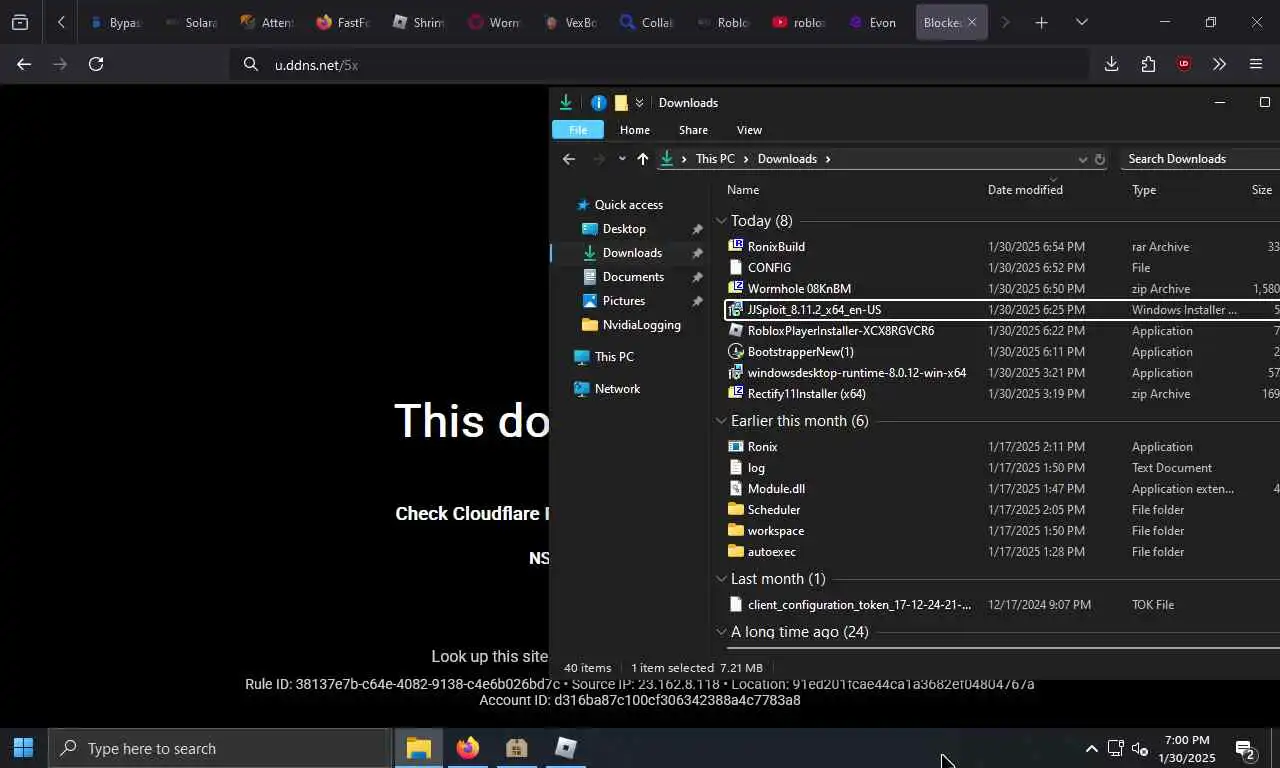
Task: Select Network in navigation pane
Action: point(617,389)
